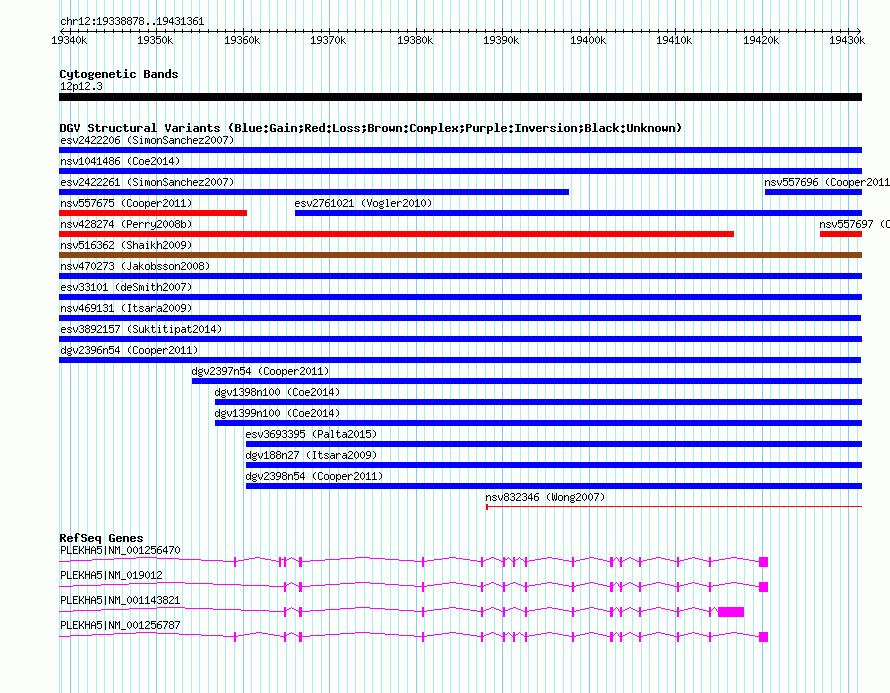
Task: Open variant esv2422261 (SimonSanchez2007) label
Action: click(147, 182)
